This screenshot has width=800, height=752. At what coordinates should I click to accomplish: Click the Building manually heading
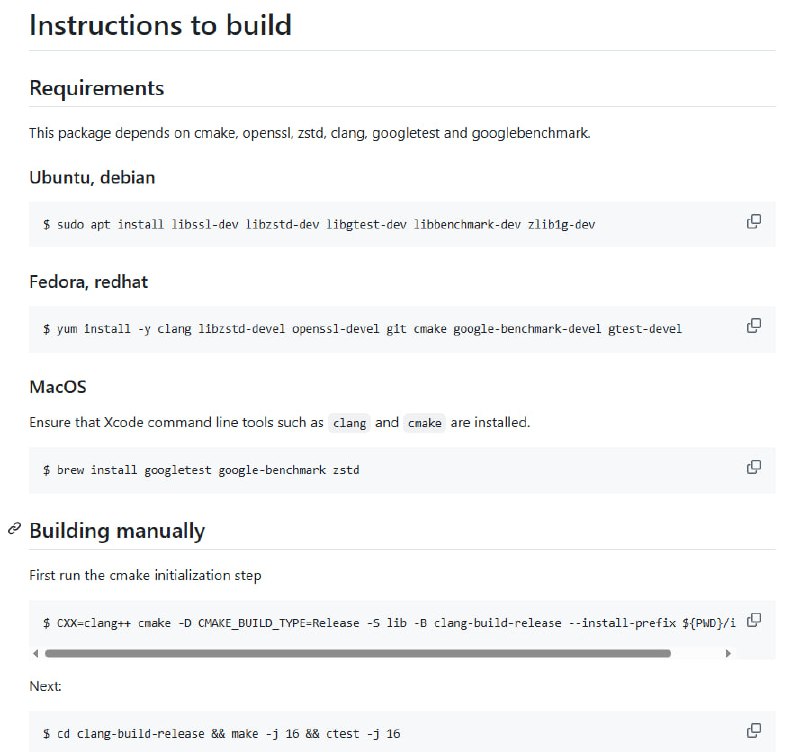(x=117, y=530)
